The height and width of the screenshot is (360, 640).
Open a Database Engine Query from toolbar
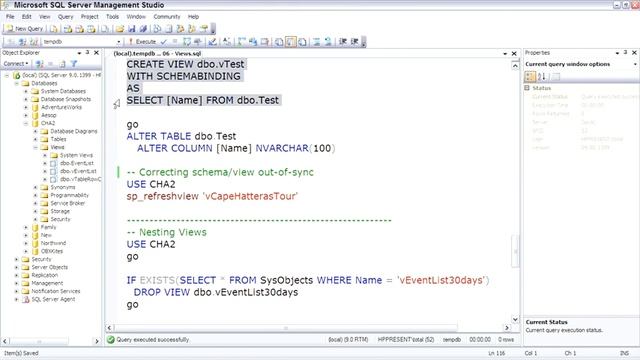point(54,29)
